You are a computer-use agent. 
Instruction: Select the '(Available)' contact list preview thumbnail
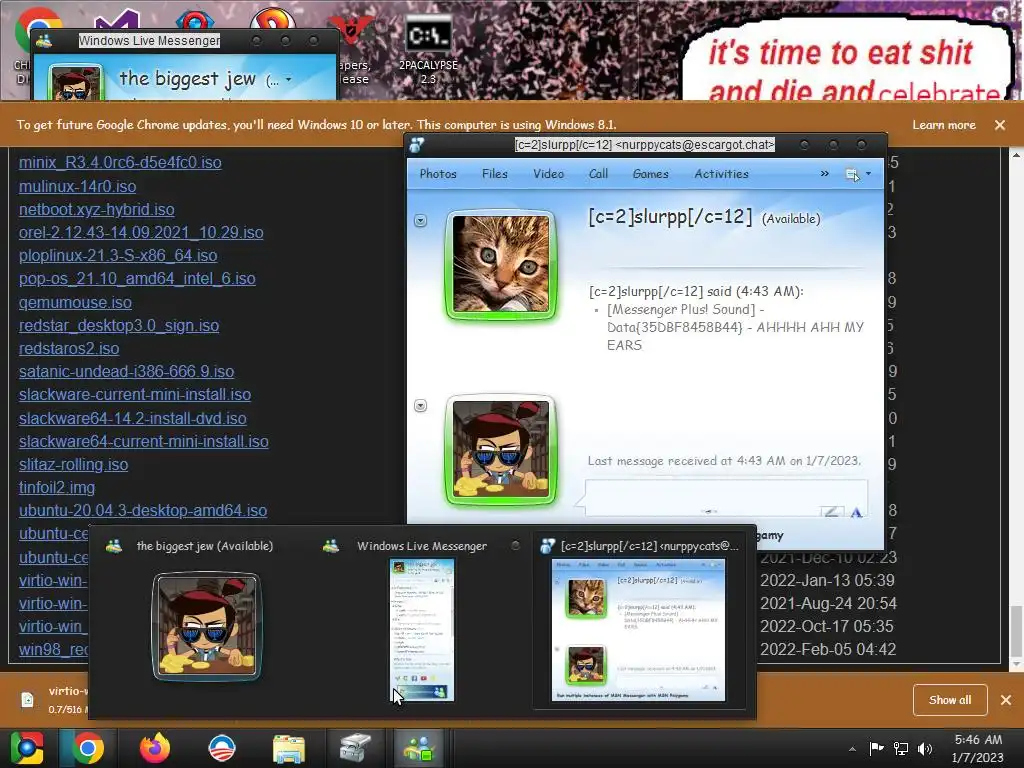[206, 626]
